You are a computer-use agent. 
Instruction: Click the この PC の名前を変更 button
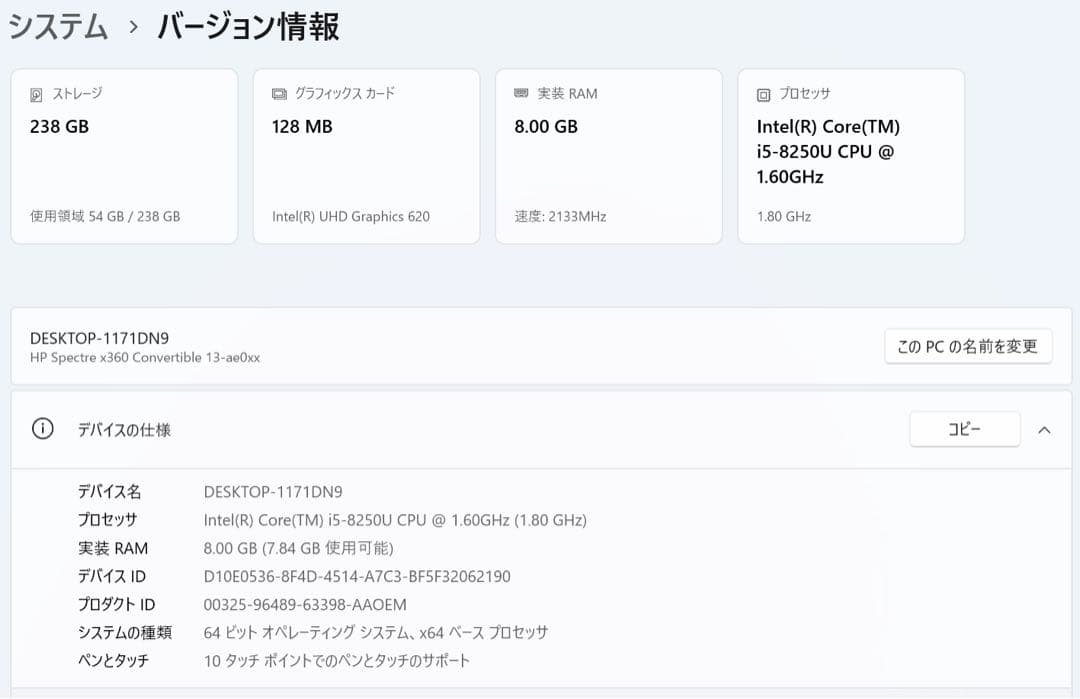click(967, 346)
